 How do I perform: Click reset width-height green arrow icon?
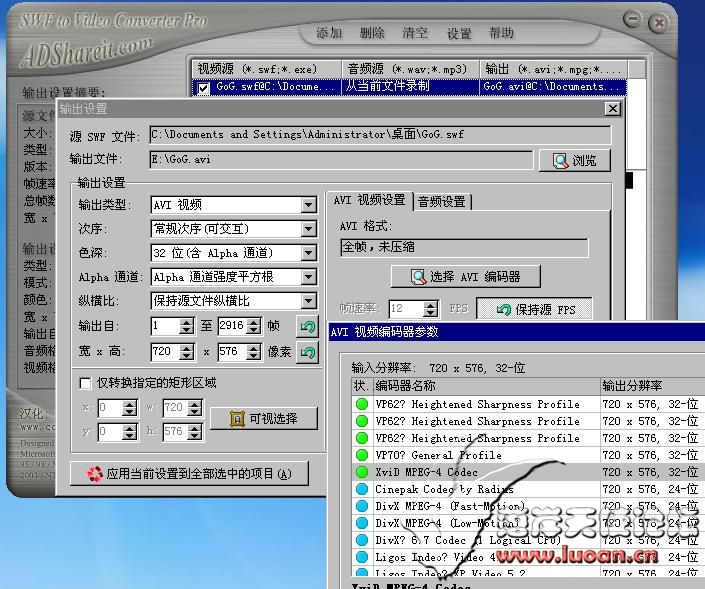pyautogui.click(x=308, y=352)
